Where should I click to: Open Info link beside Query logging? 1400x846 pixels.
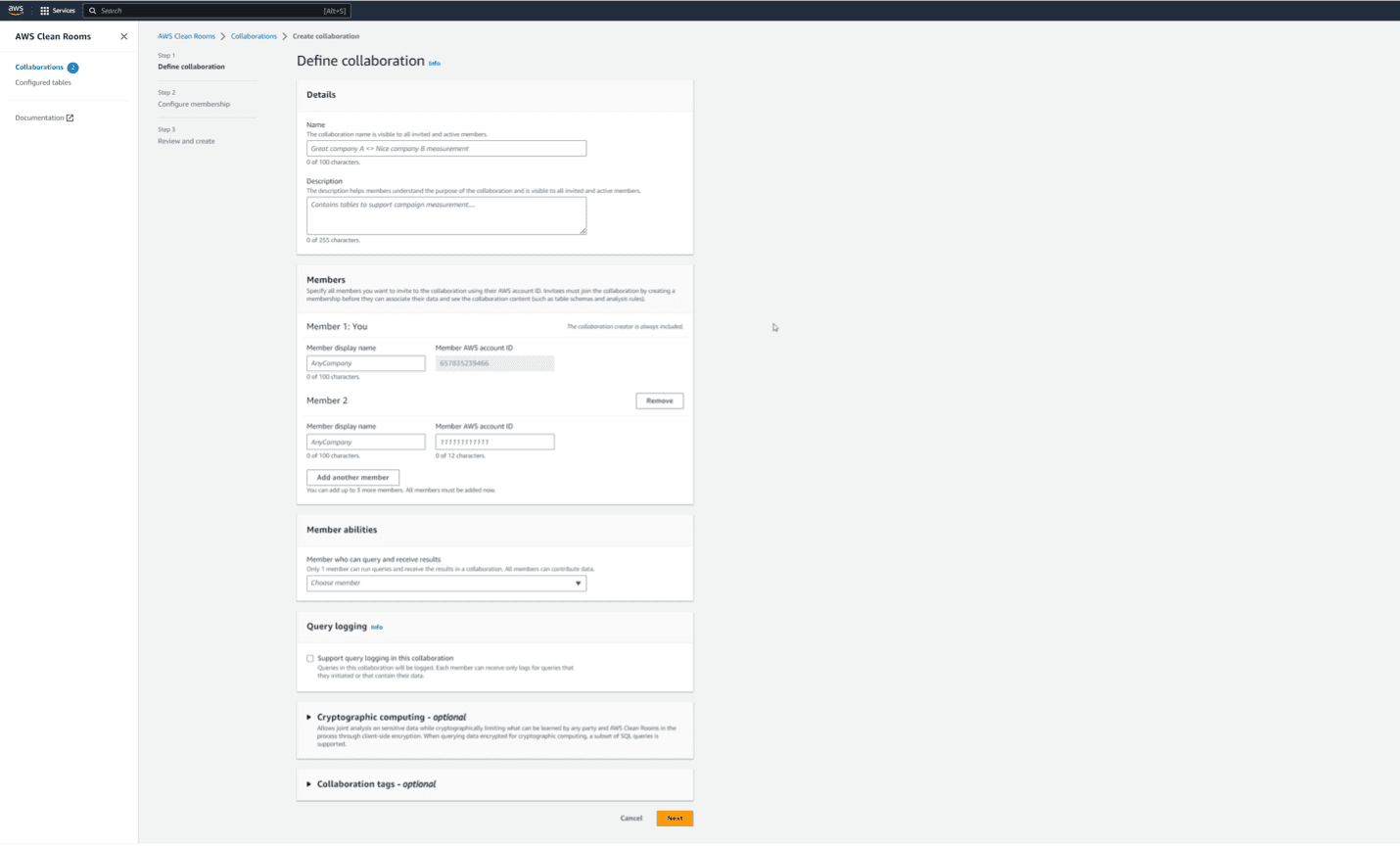coord(377,627)
